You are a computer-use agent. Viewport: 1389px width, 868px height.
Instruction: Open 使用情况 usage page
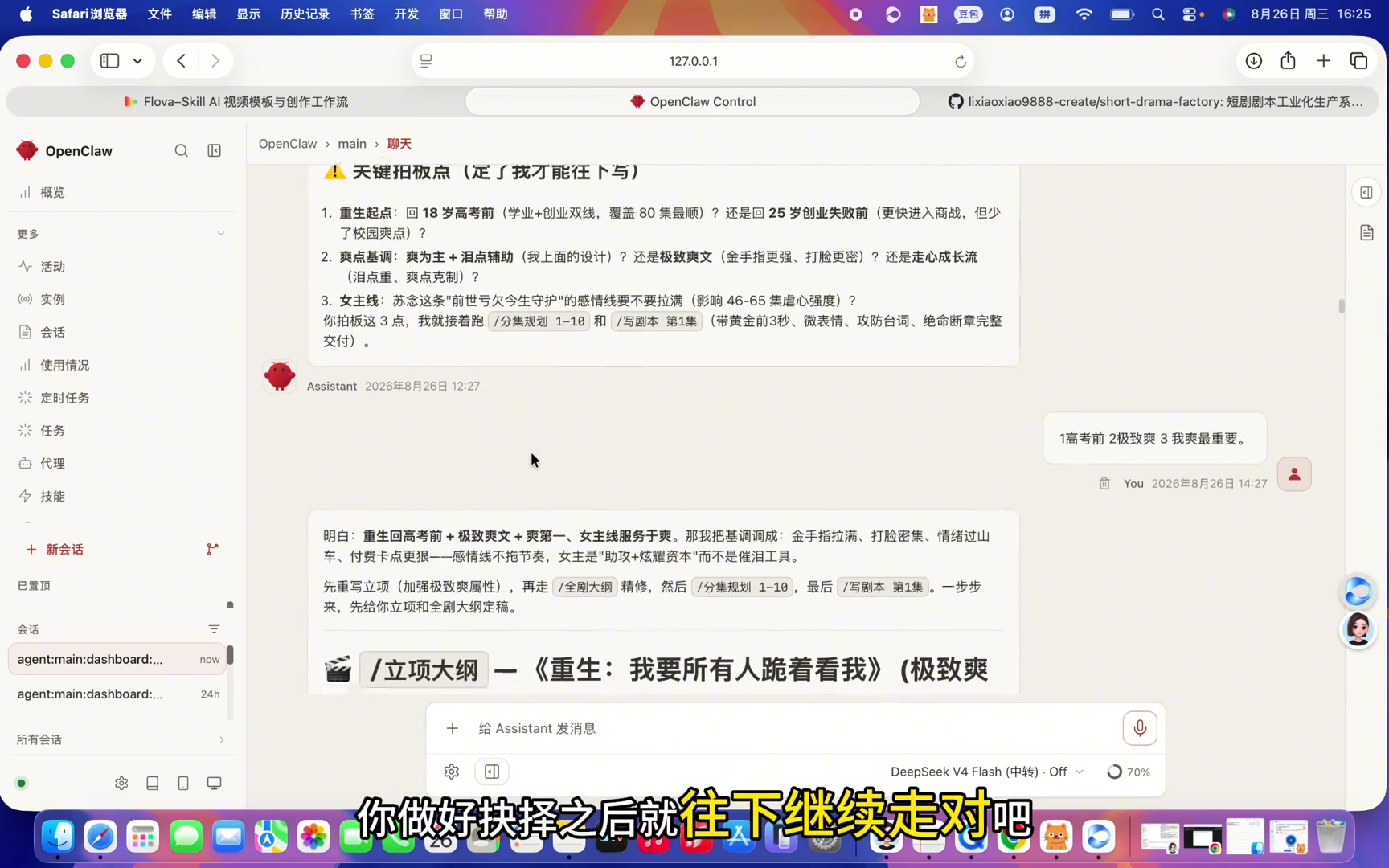click(121, 365)
